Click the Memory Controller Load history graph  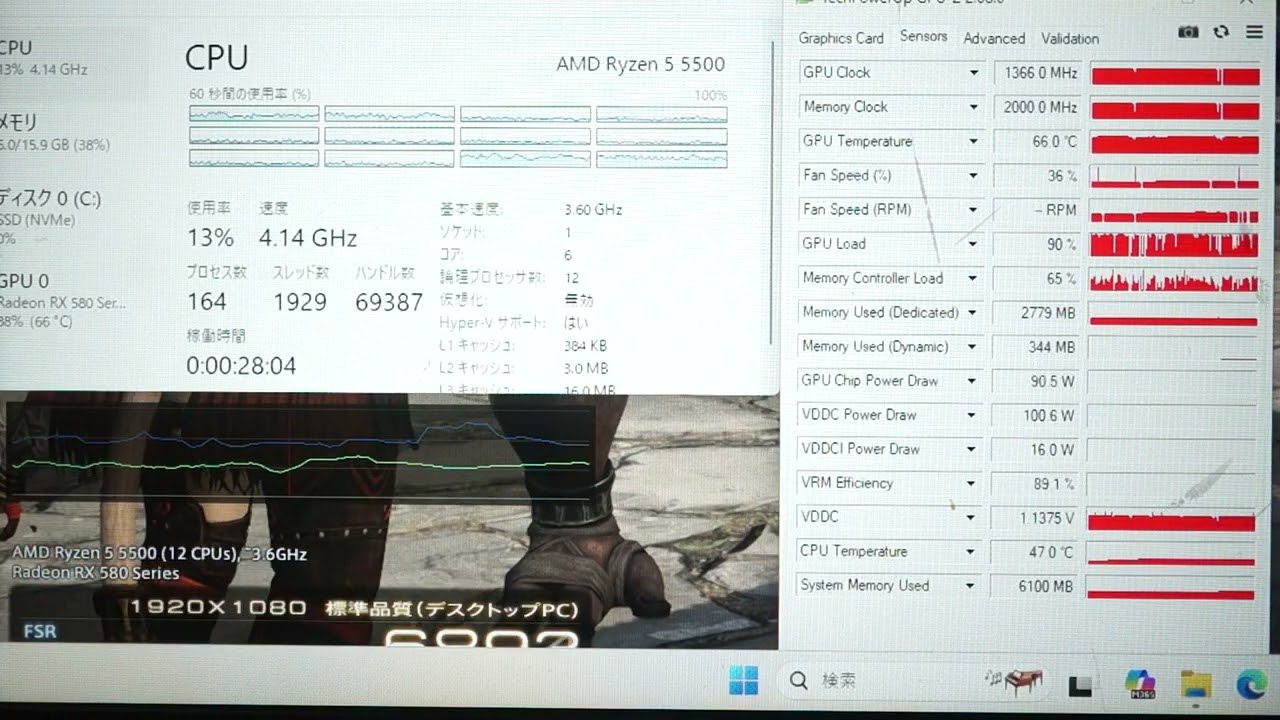click(x=1174, y=279)
